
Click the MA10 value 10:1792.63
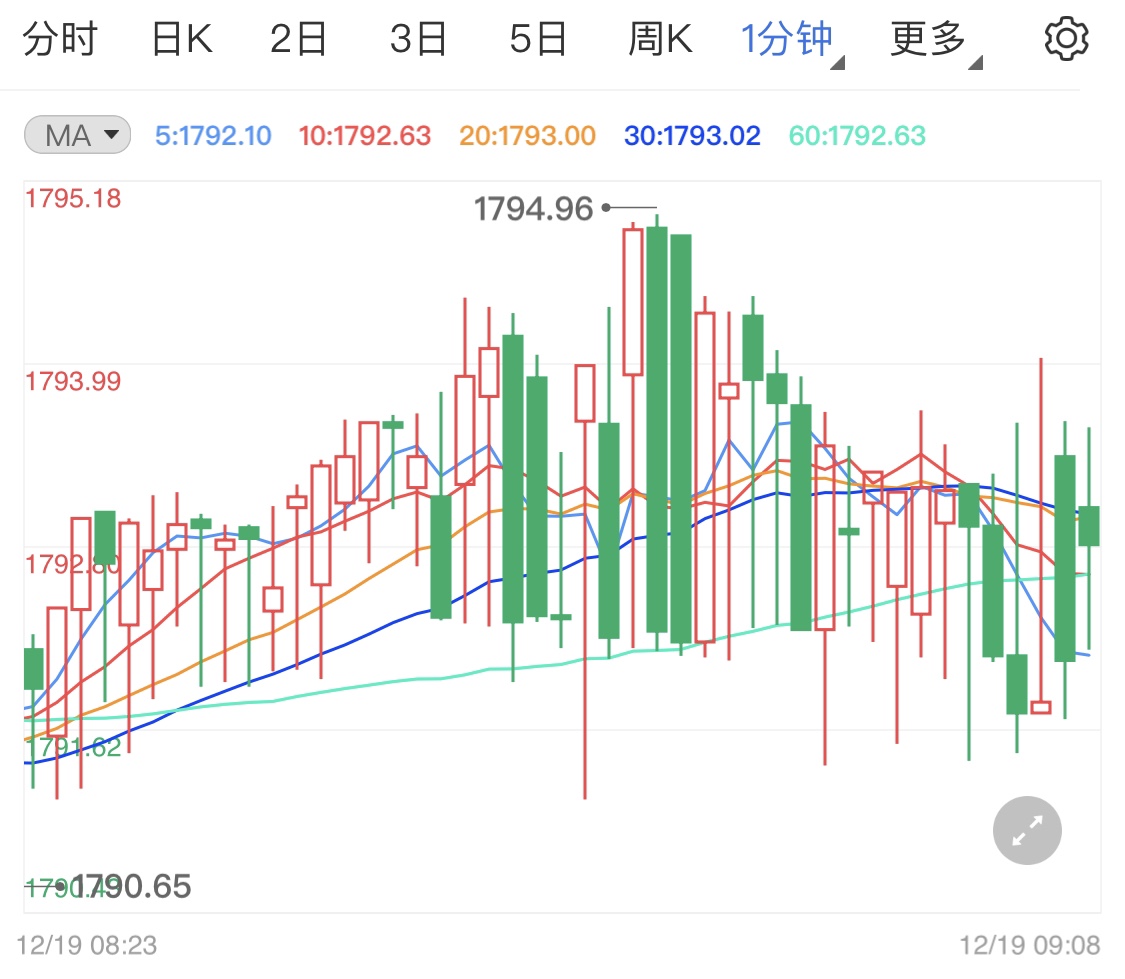pos(364,136)
